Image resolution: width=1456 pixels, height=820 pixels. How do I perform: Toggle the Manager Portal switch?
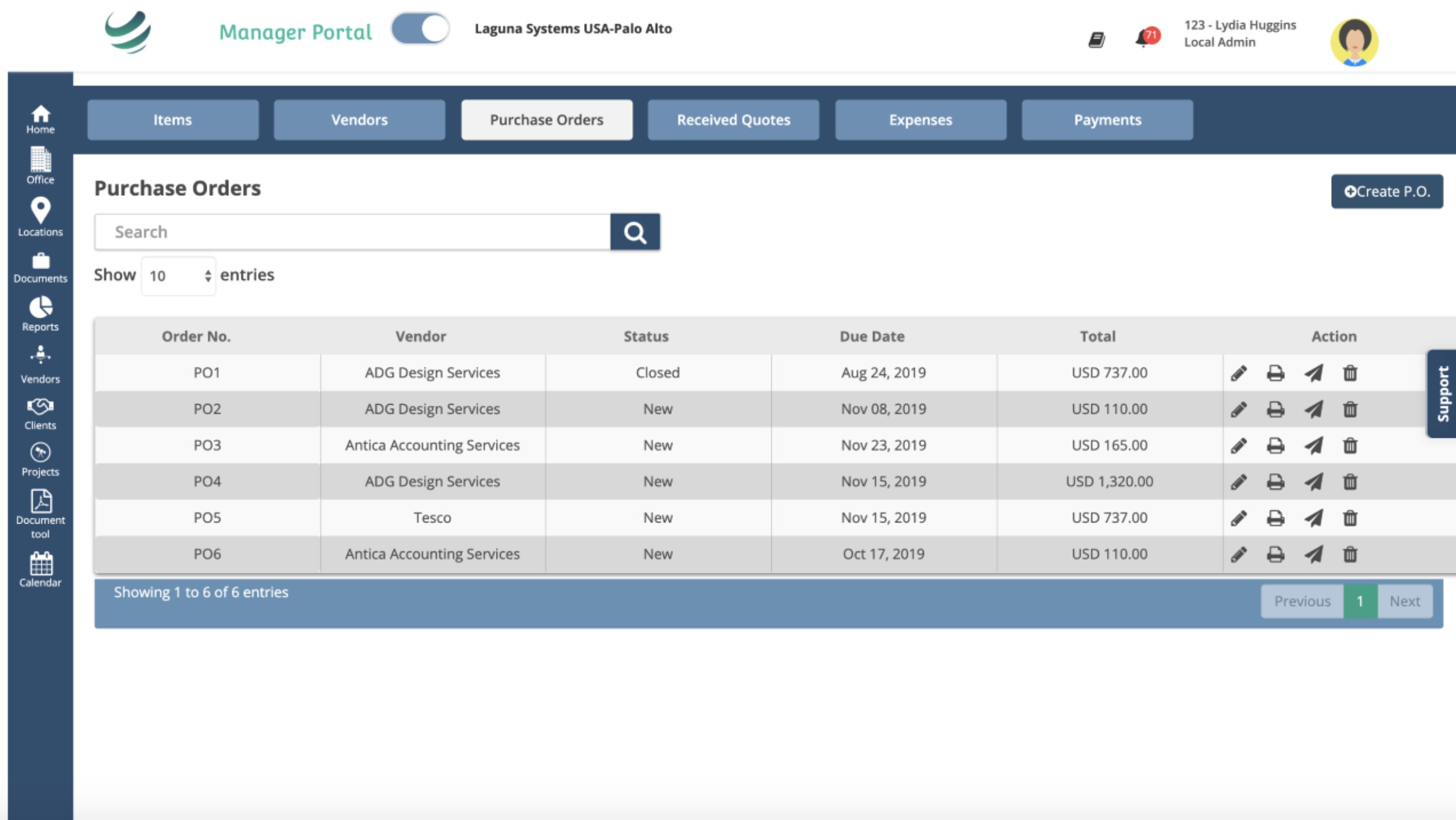coord(420,29)
